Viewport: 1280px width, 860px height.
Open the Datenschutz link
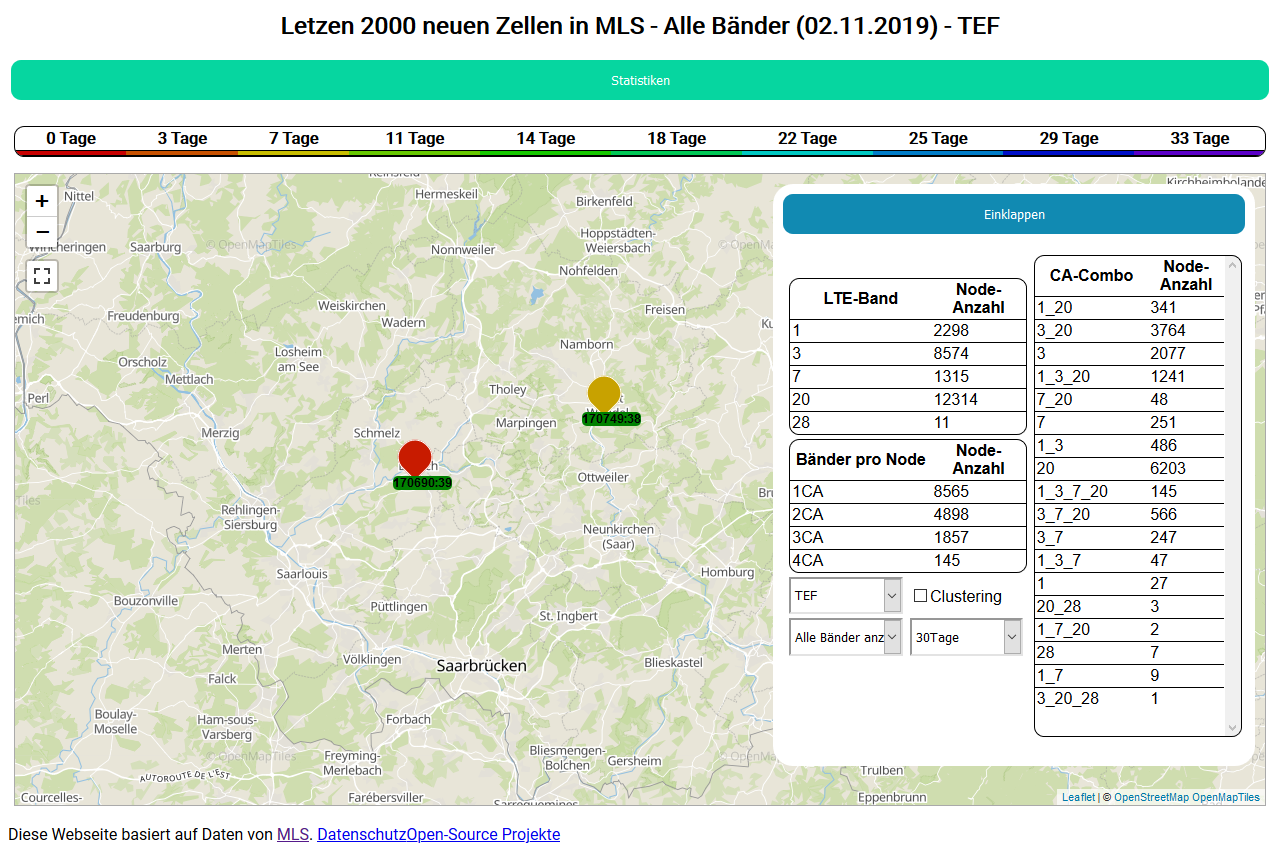(x=361, y=834)
